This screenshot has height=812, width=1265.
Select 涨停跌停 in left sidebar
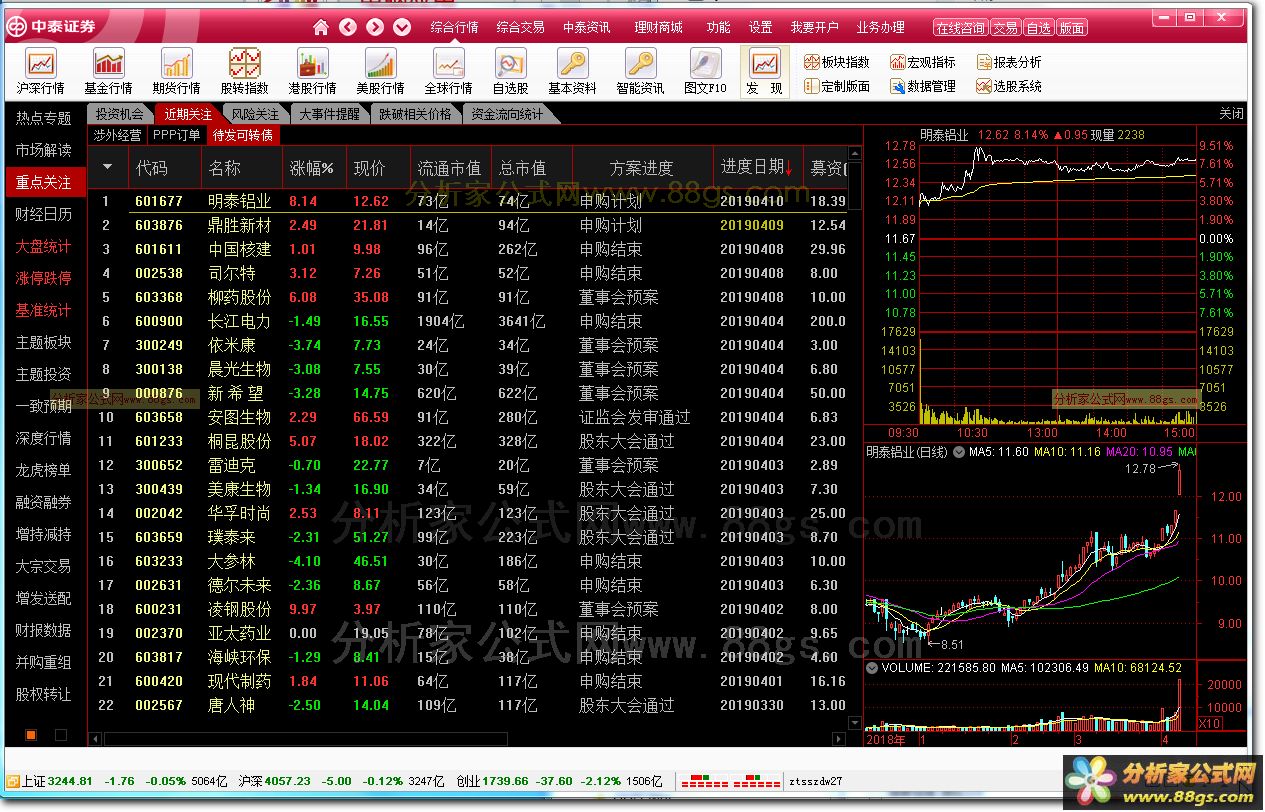[44, 278]
